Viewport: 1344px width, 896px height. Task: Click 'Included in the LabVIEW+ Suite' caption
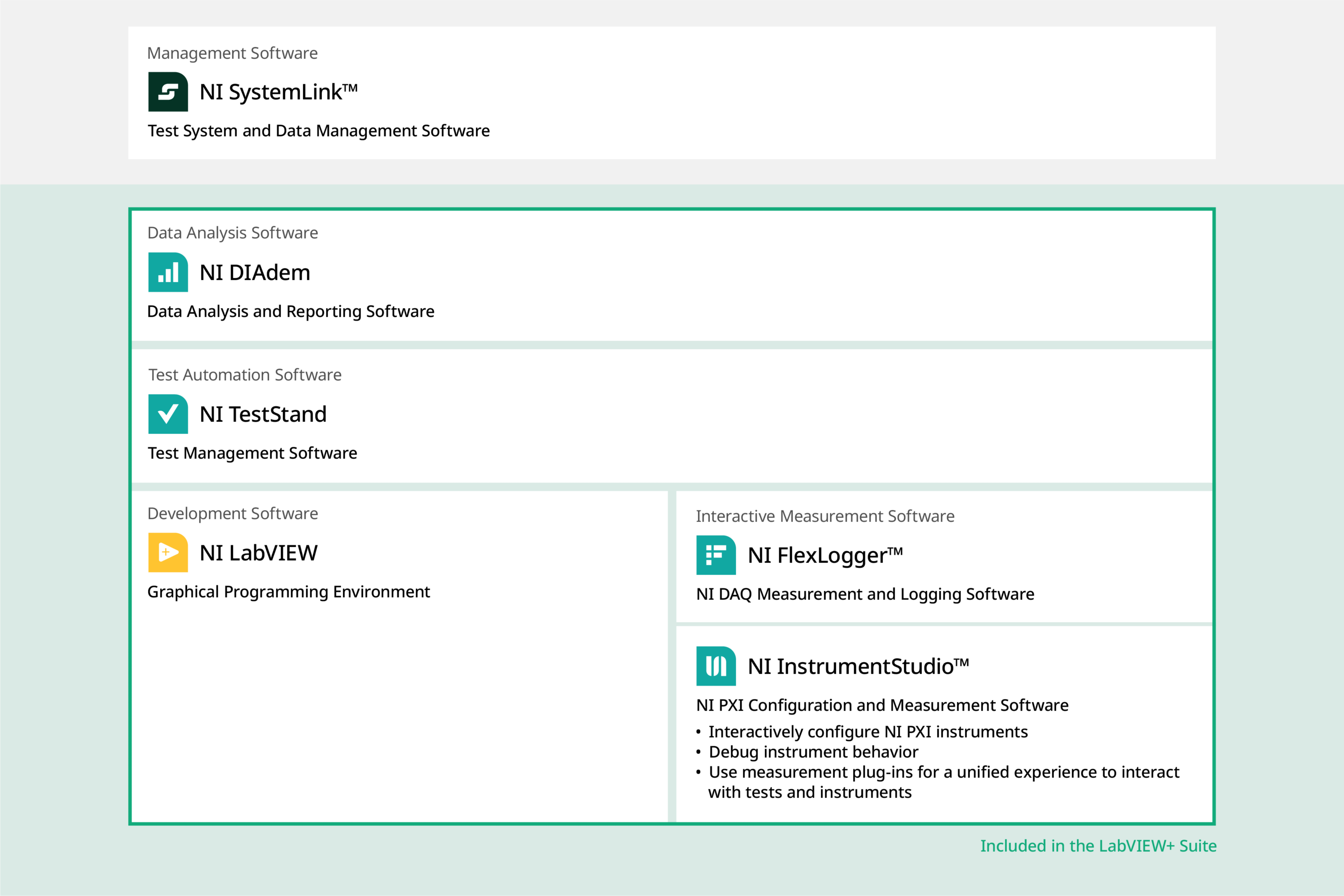[x=1099, y=846]
